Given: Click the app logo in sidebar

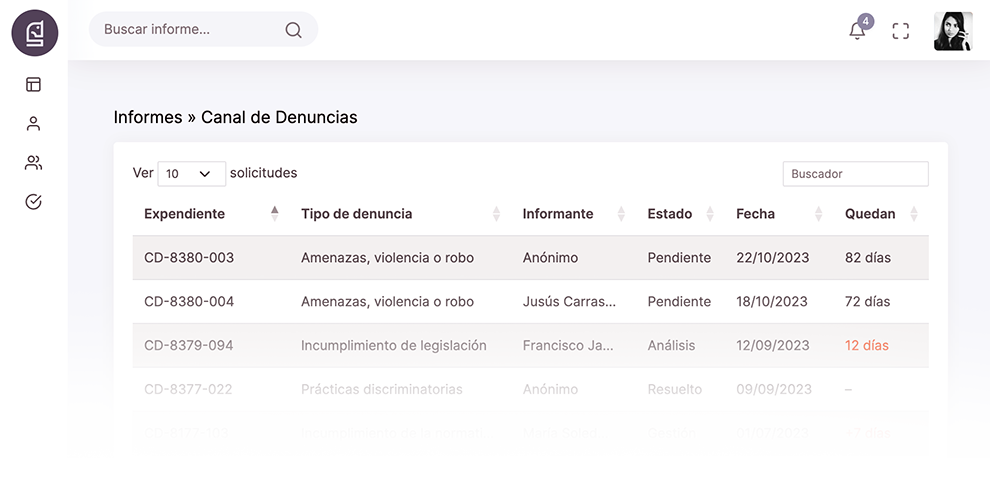Looking at the screenshot, I should pos(35,32).
